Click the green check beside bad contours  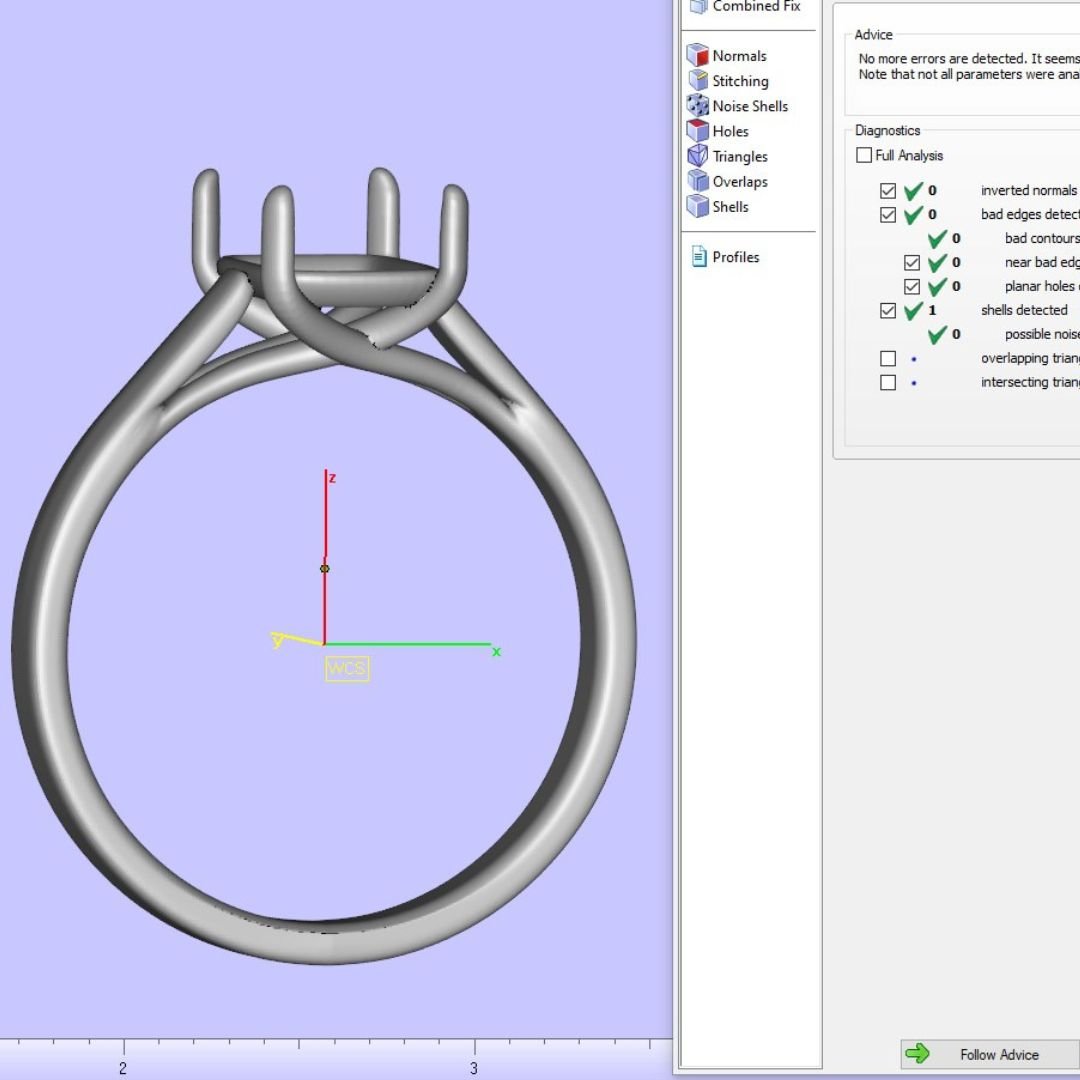click(937, 238)
